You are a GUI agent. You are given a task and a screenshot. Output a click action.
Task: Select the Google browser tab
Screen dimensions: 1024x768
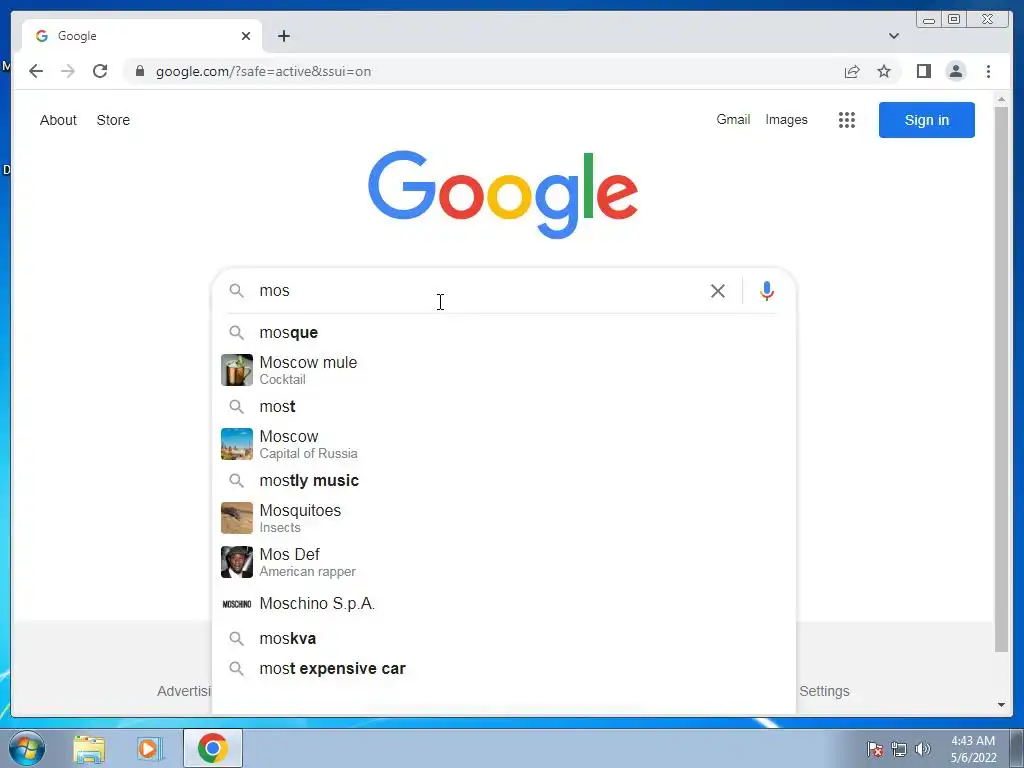click(142, 36)
